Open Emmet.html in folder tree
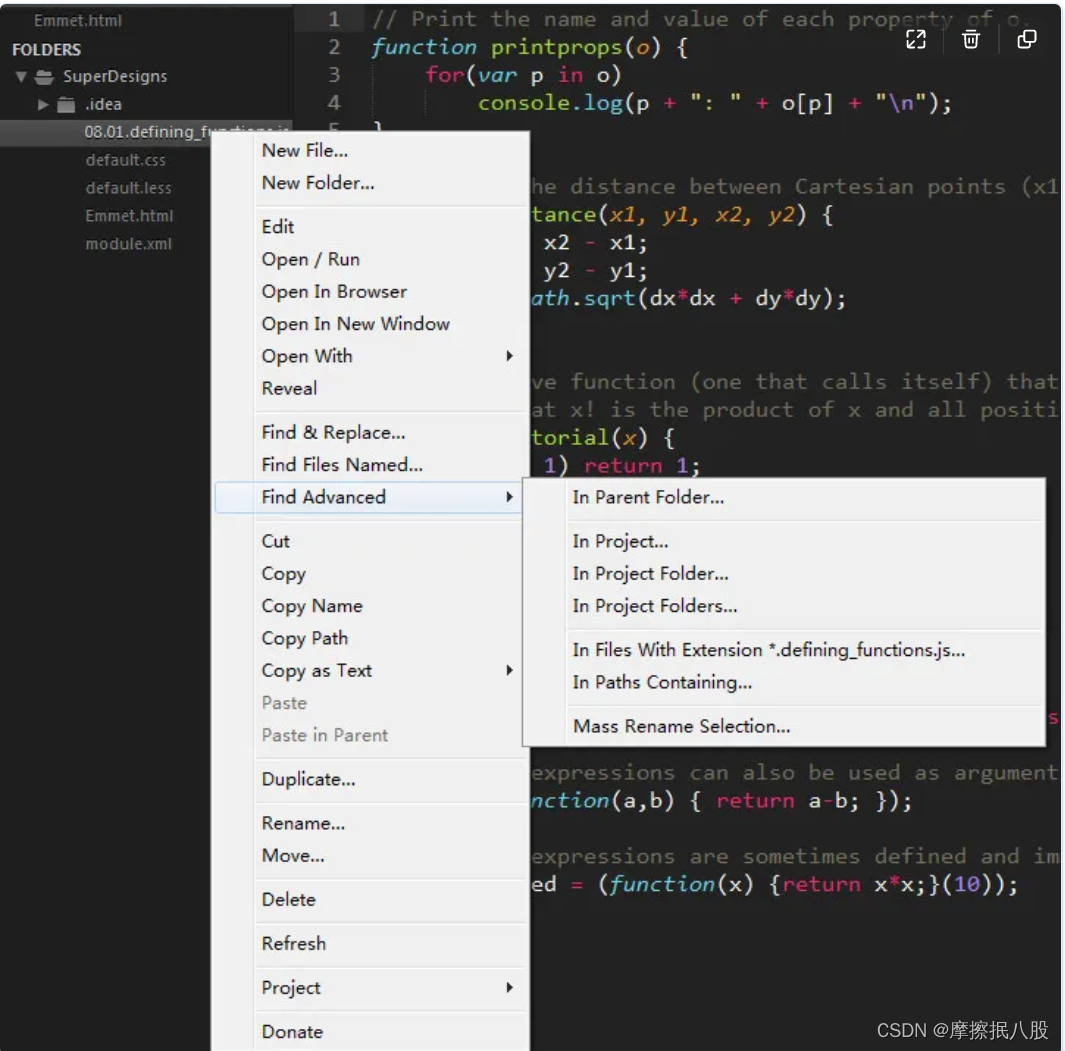Screen dimensions: 1065x1051 [129, 216]
